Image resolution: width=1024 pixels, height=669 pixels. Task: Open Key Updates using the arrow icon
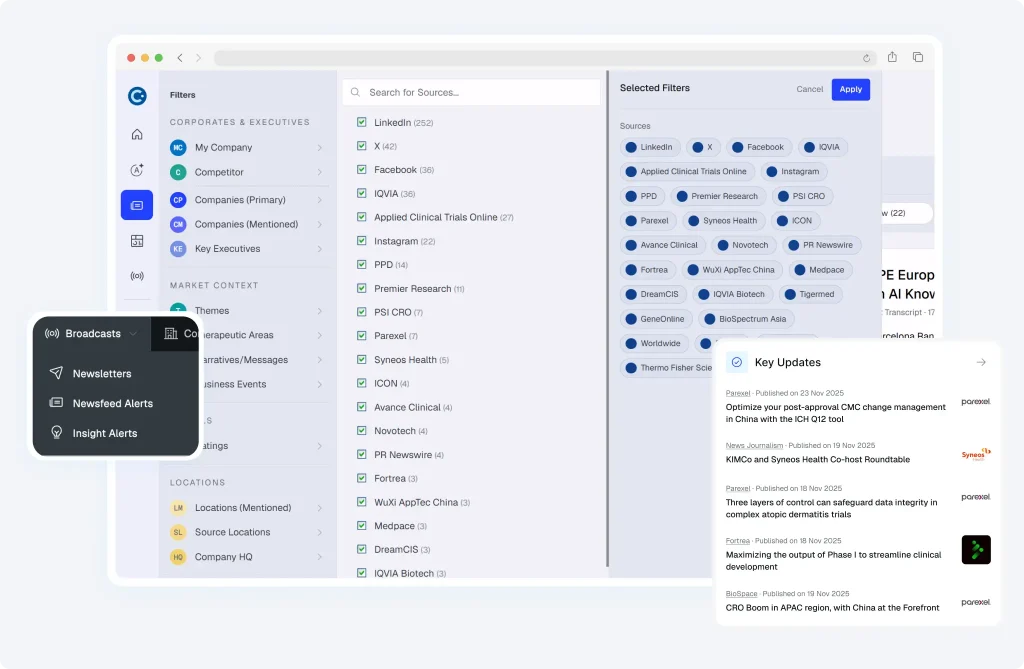point(981,362)
